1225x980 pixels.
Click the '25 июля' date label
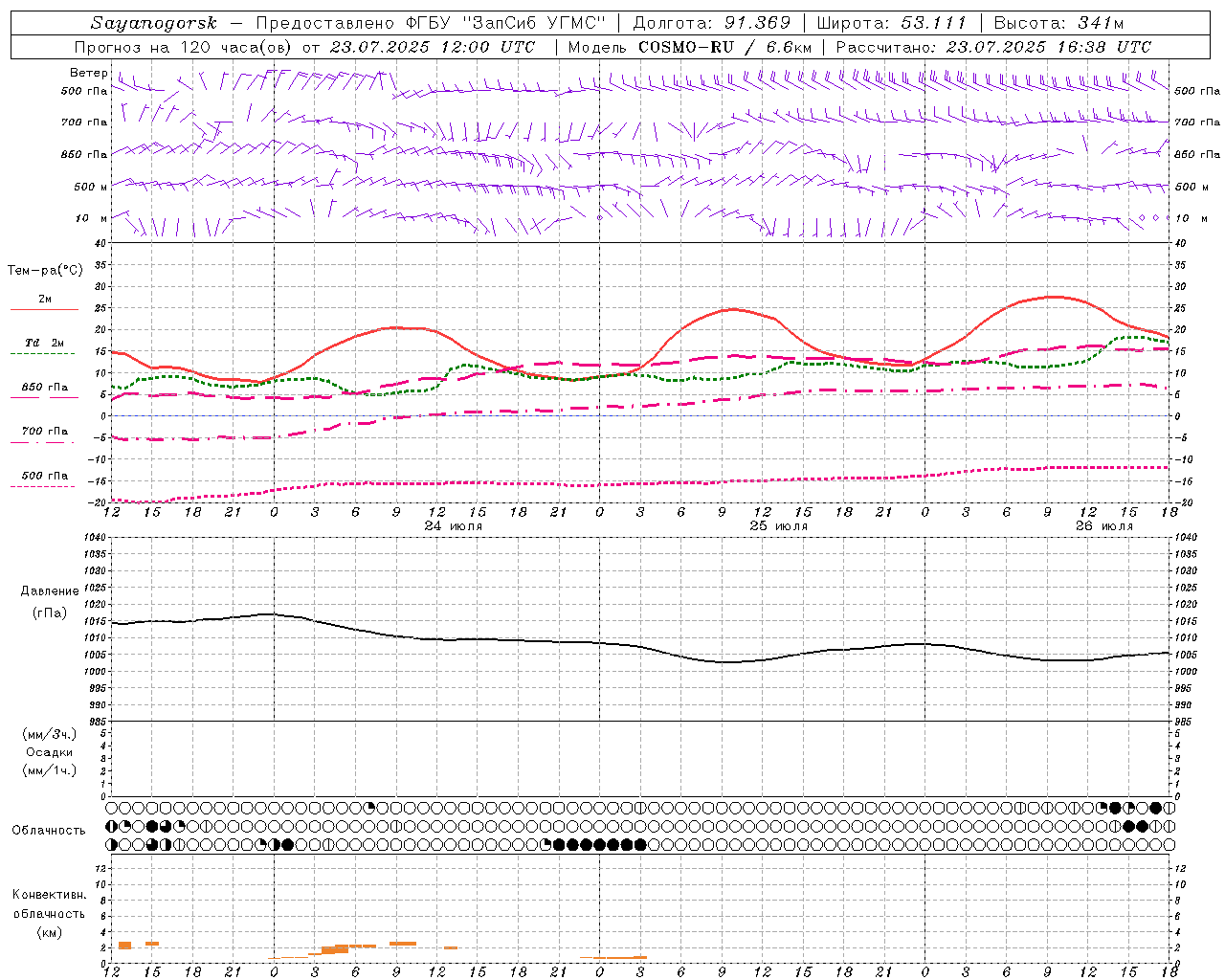779,526
